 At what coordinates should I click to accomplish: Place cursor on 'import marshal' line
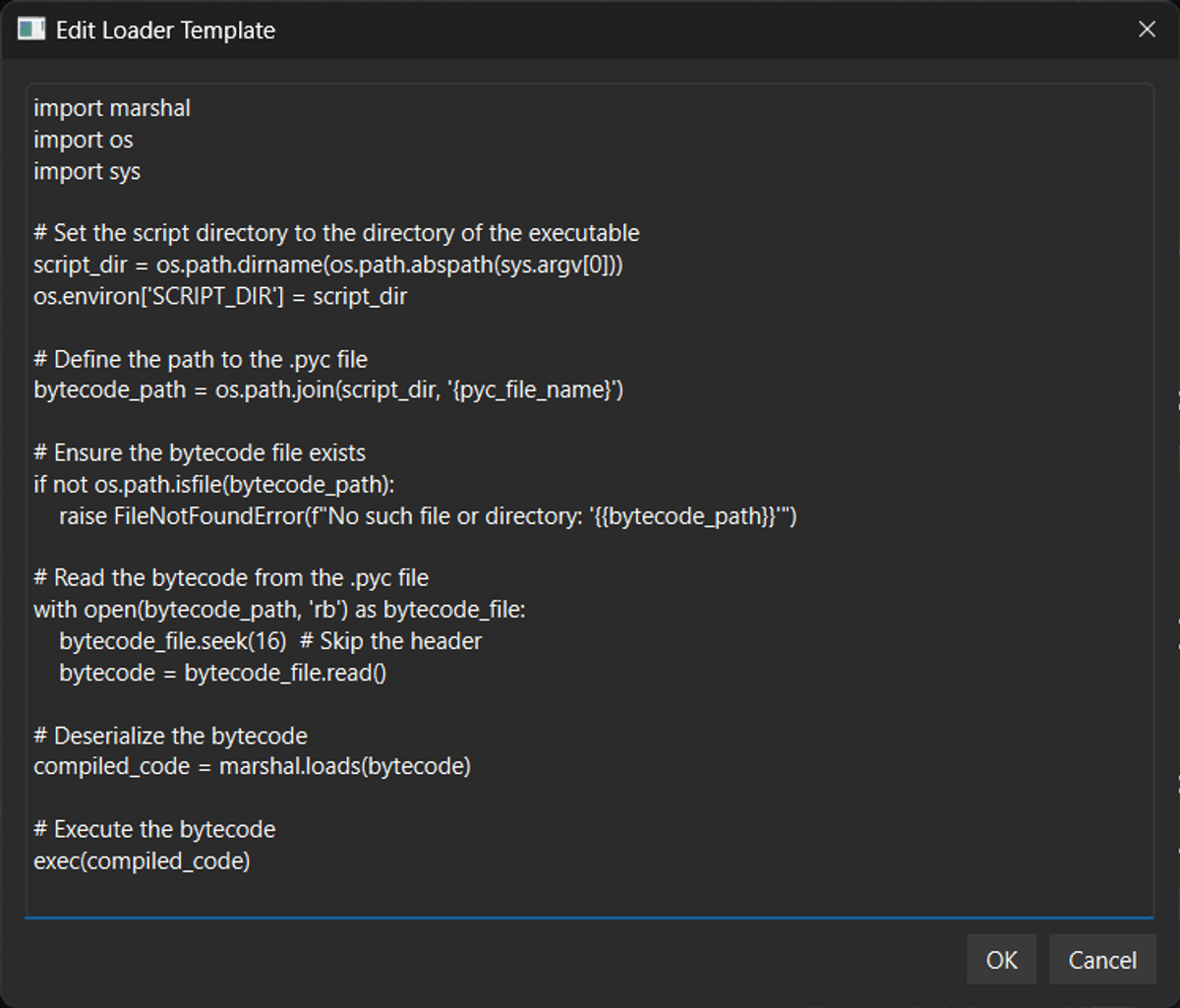point(112,108)
